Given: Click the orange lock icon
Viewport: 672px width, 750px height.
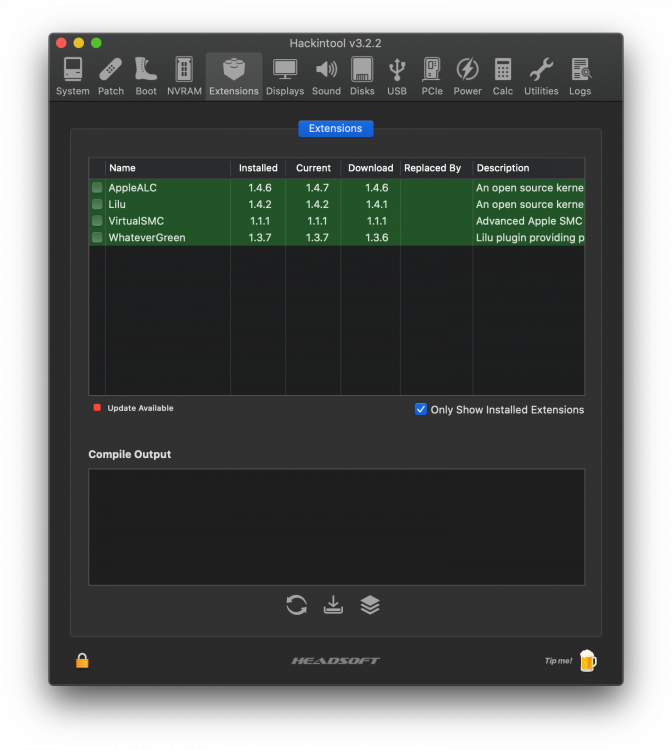Looking at the screenshot, I should point(82,661).
